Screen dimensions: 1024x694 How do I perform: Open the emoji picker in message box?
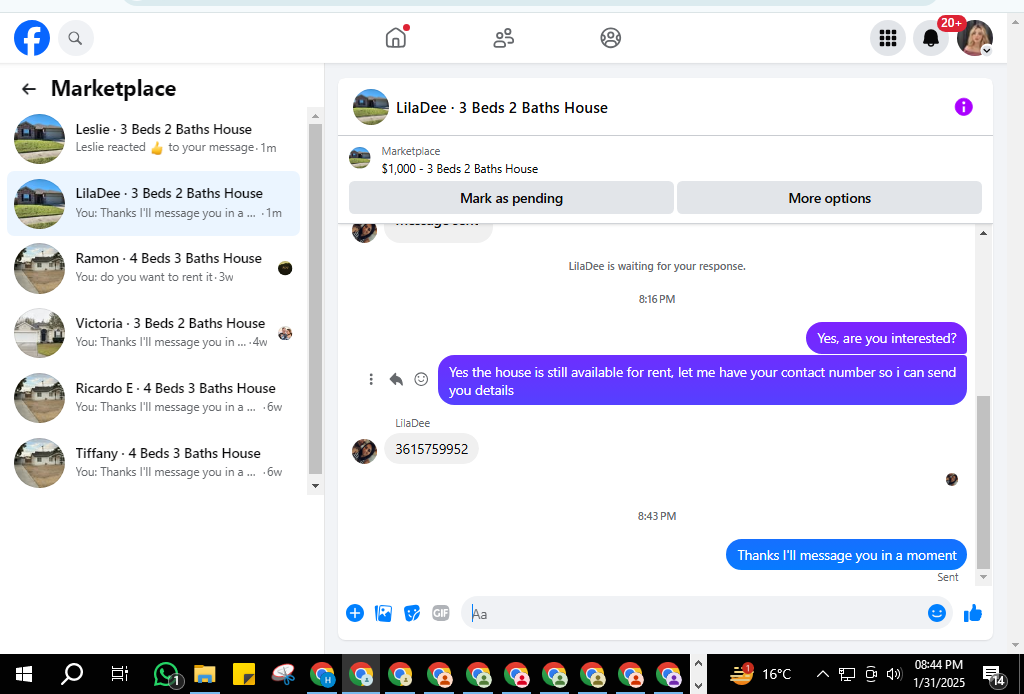pyautogui.click(x=936, y=613)
